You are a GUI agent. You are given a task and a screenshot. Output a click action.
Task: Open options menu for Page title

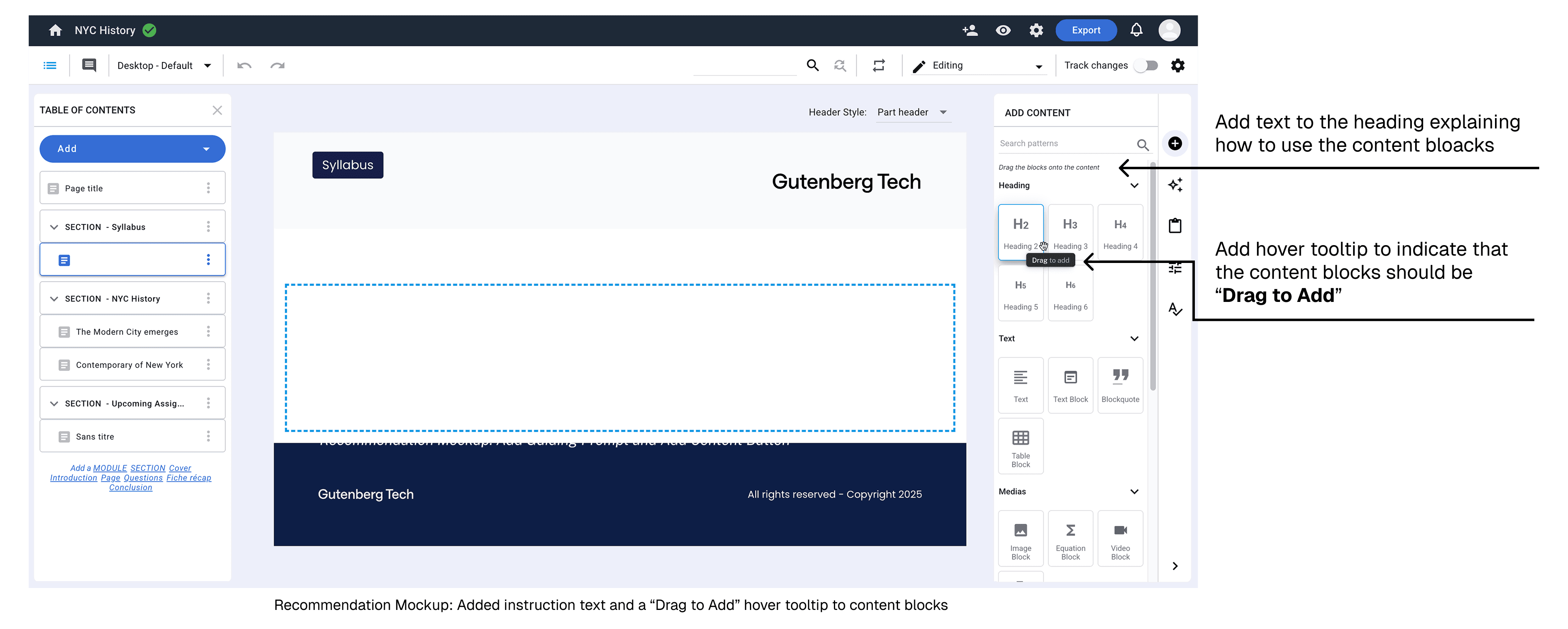pyautogui.click(x=208, y=188)
